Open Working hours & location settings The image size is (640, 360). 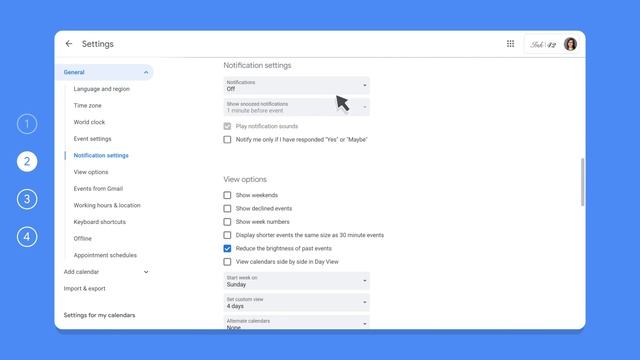tap(107, 205)
